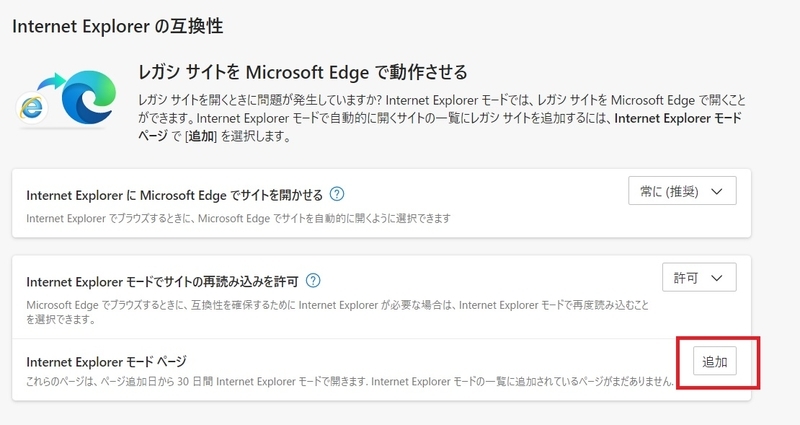
Task: Expand the 許可 reload setting combo box label
Action: tap(687, 277)
